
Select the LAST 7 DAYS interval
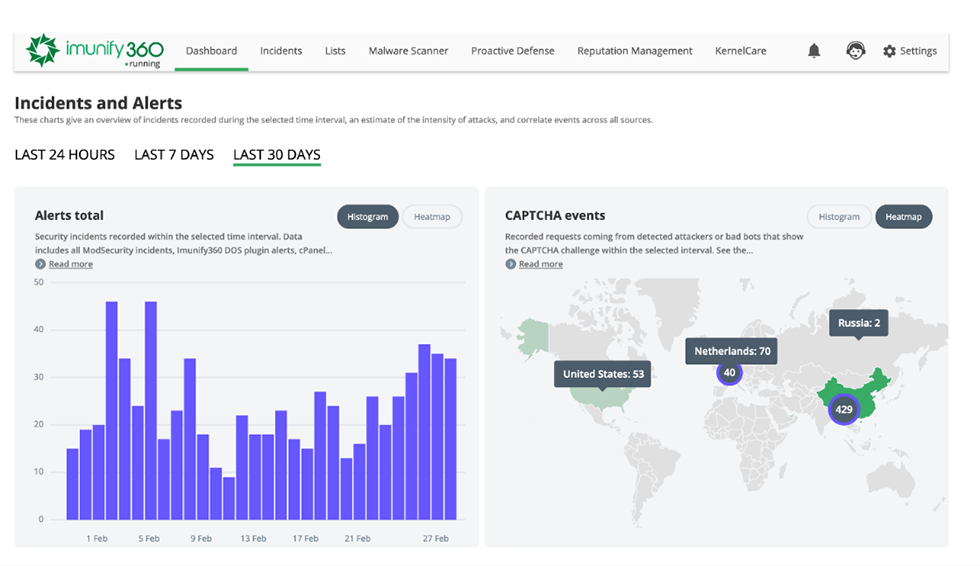(174, 155)
